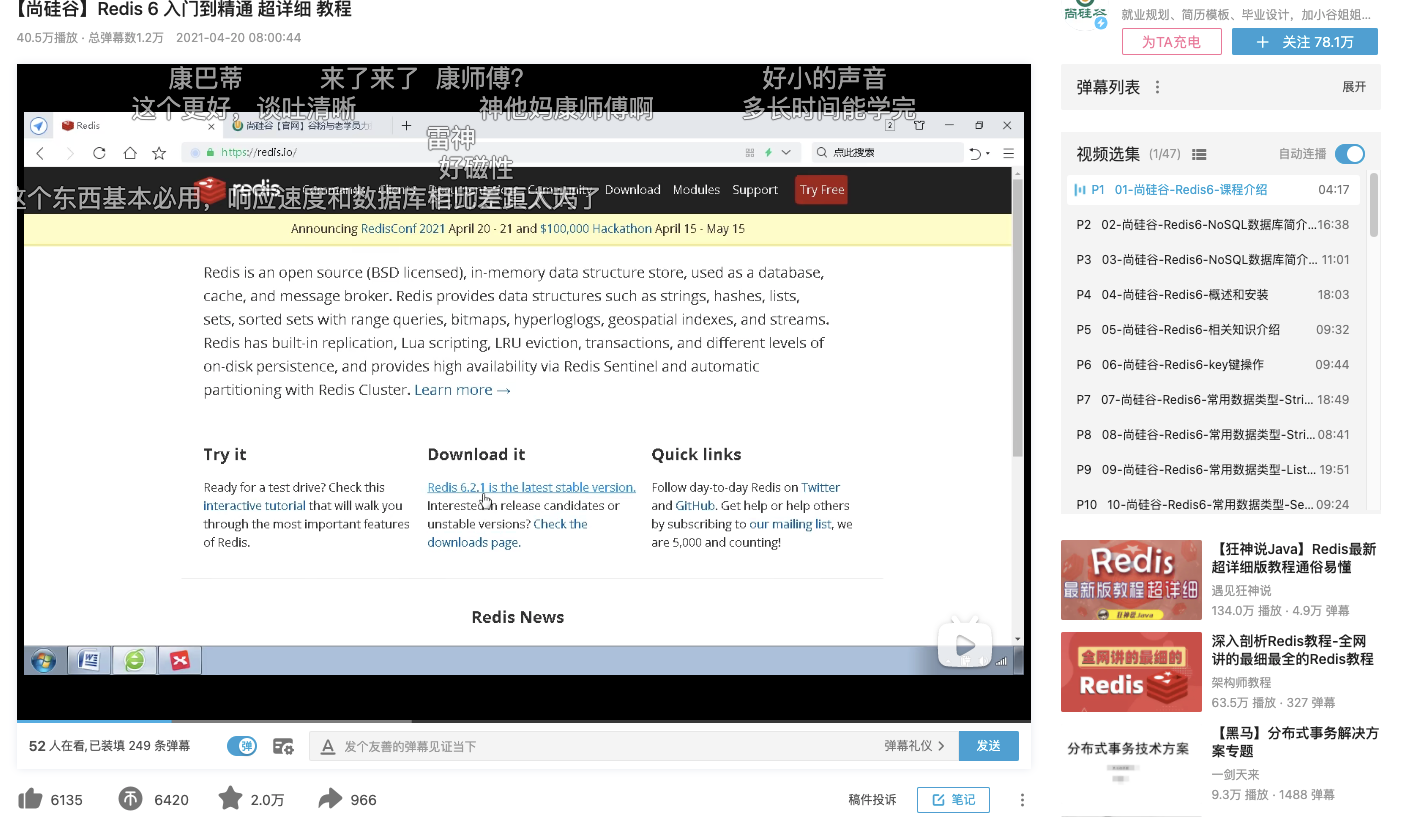
Task: Toggle the danmaku on/off switch
Action: pyautogui.click(x=242, y=746)
